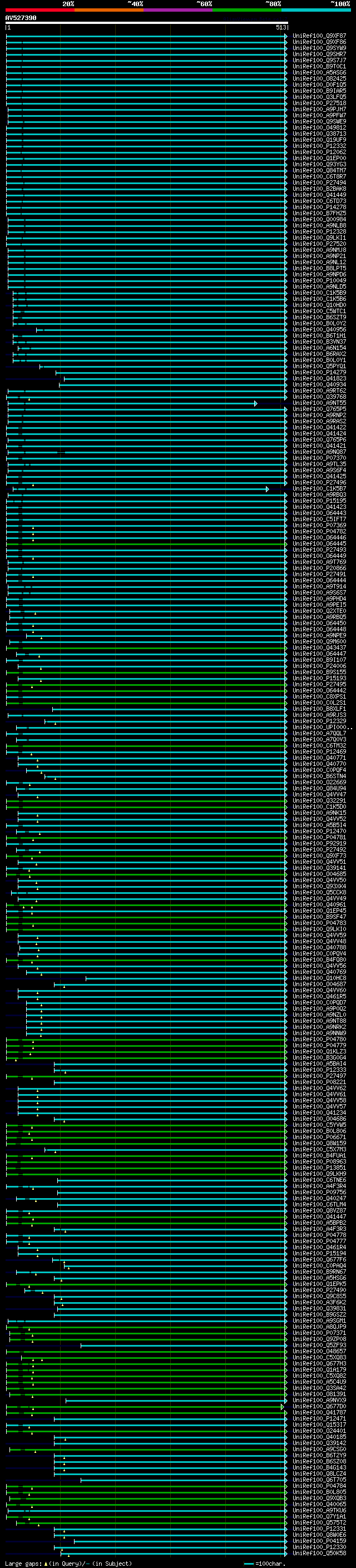Click hit UniRef100_B4FUA1
This screenshot has width=356, height=1568.
[x=319, y=1156]
